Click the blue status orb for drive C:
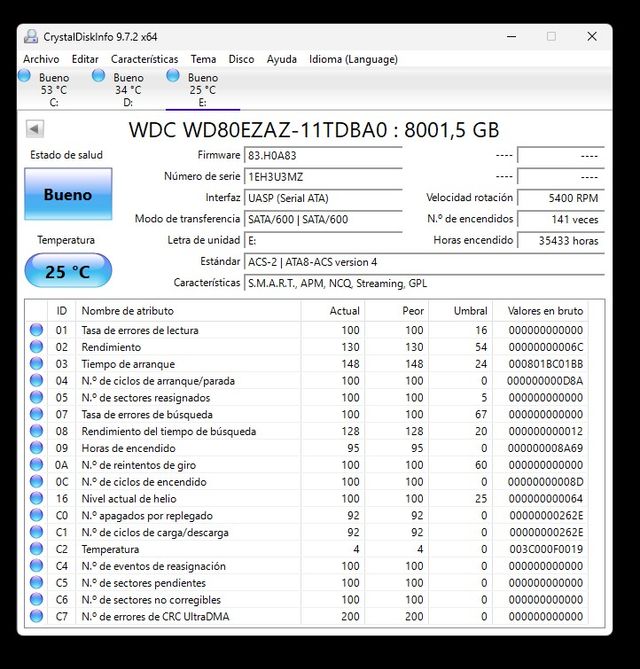This screenshot has height=669, width=640. [24, 76]
